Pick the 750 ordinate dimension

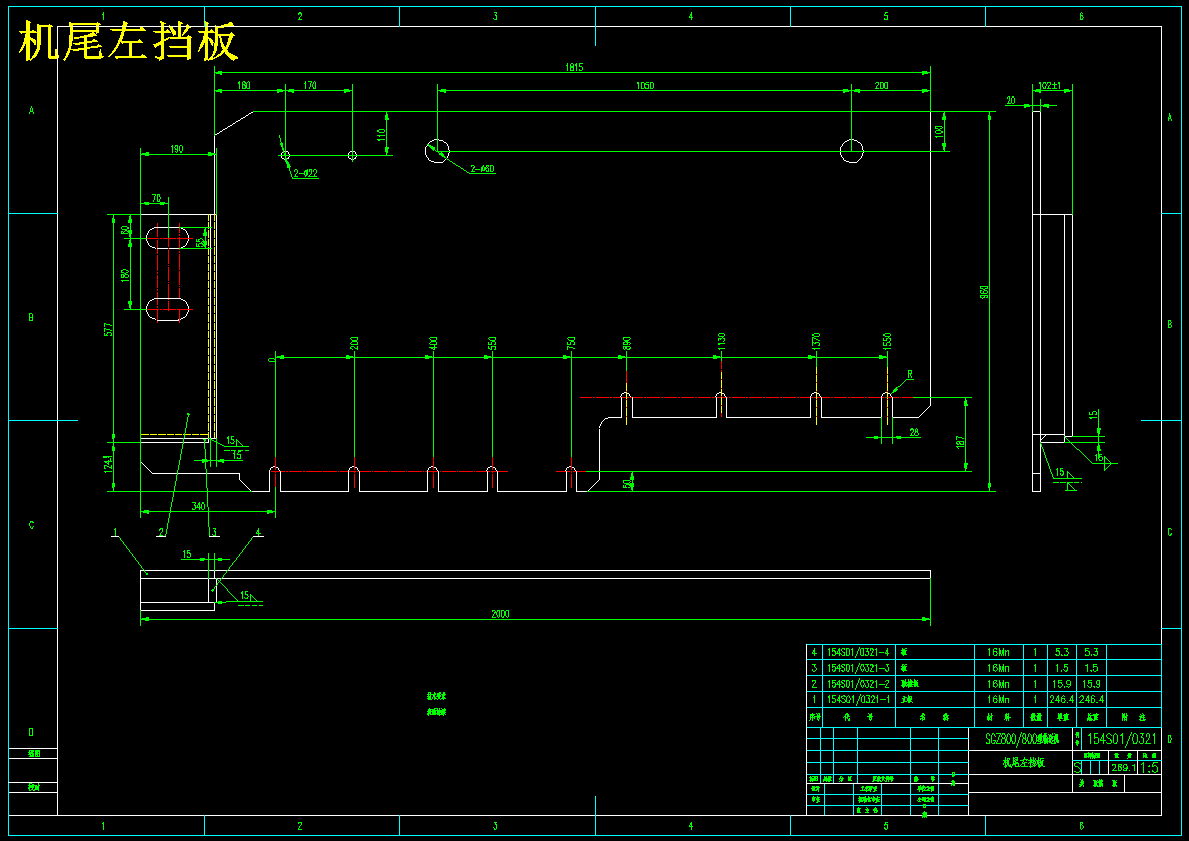[x=571, y=343]
